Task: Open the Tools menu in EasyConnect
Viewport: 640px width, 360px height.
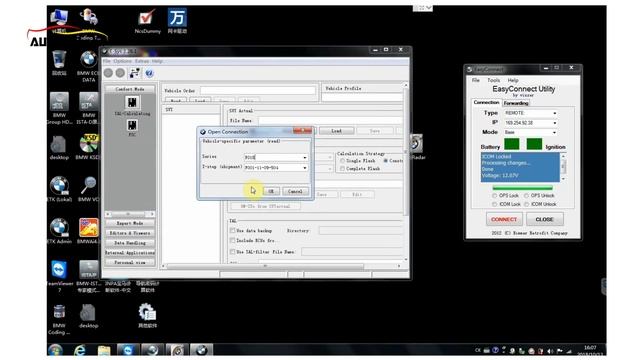Action: (493, 80)
